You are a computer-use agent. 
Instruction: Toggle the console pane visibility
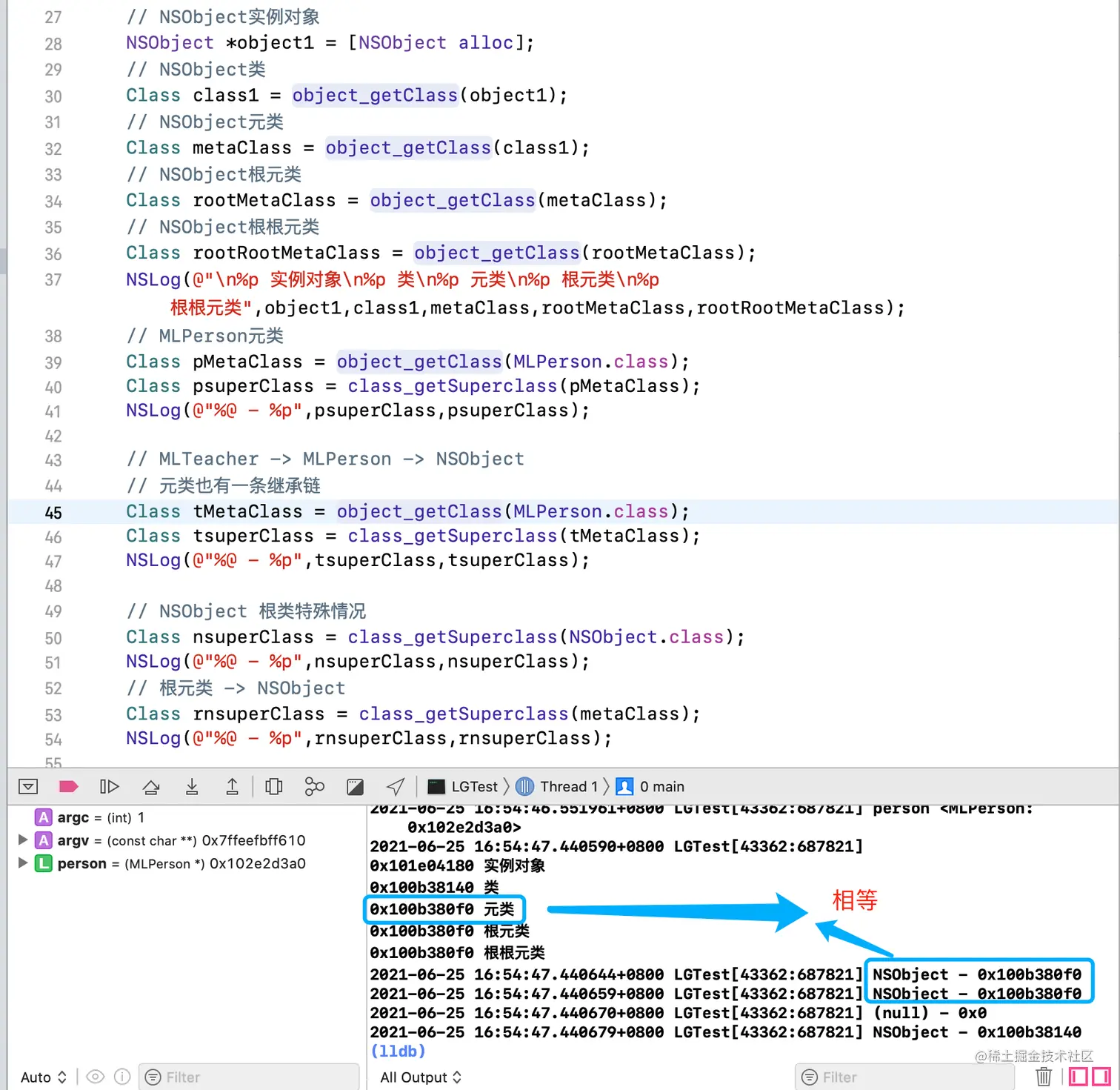coord(1101,1077)
